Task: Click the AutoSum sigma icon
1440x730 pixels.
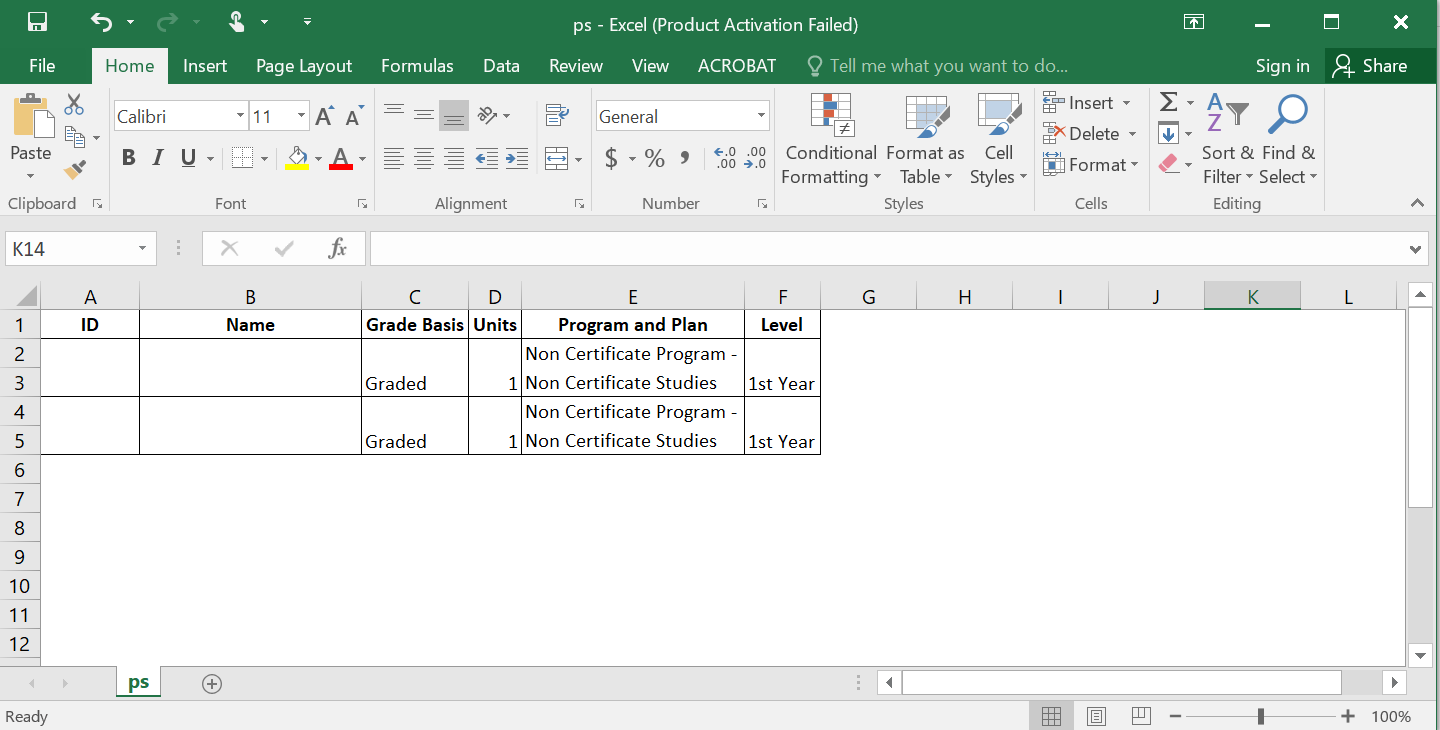Action: [1168, 103]
